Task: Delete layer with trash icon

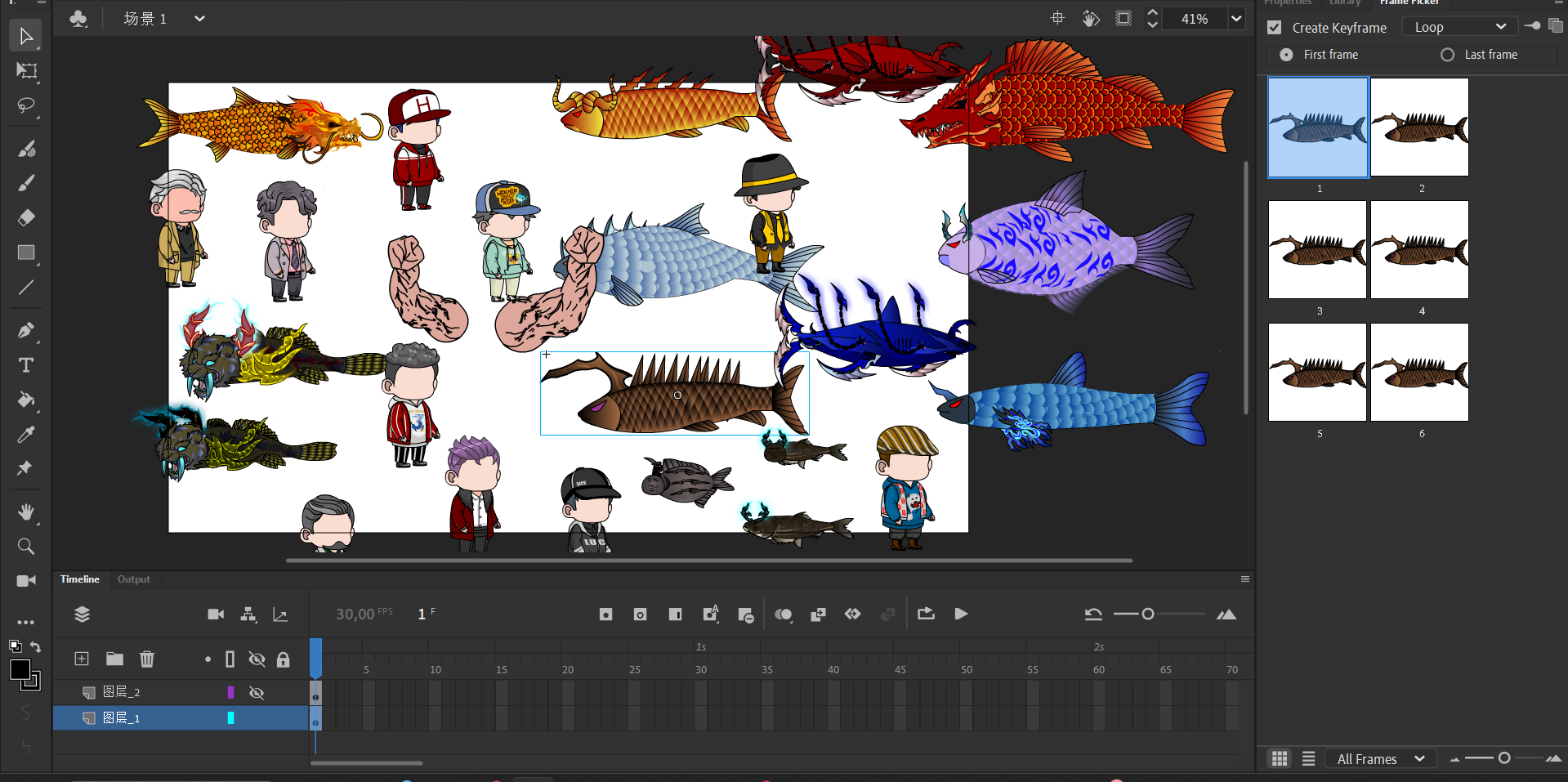Action: [147, 659]
